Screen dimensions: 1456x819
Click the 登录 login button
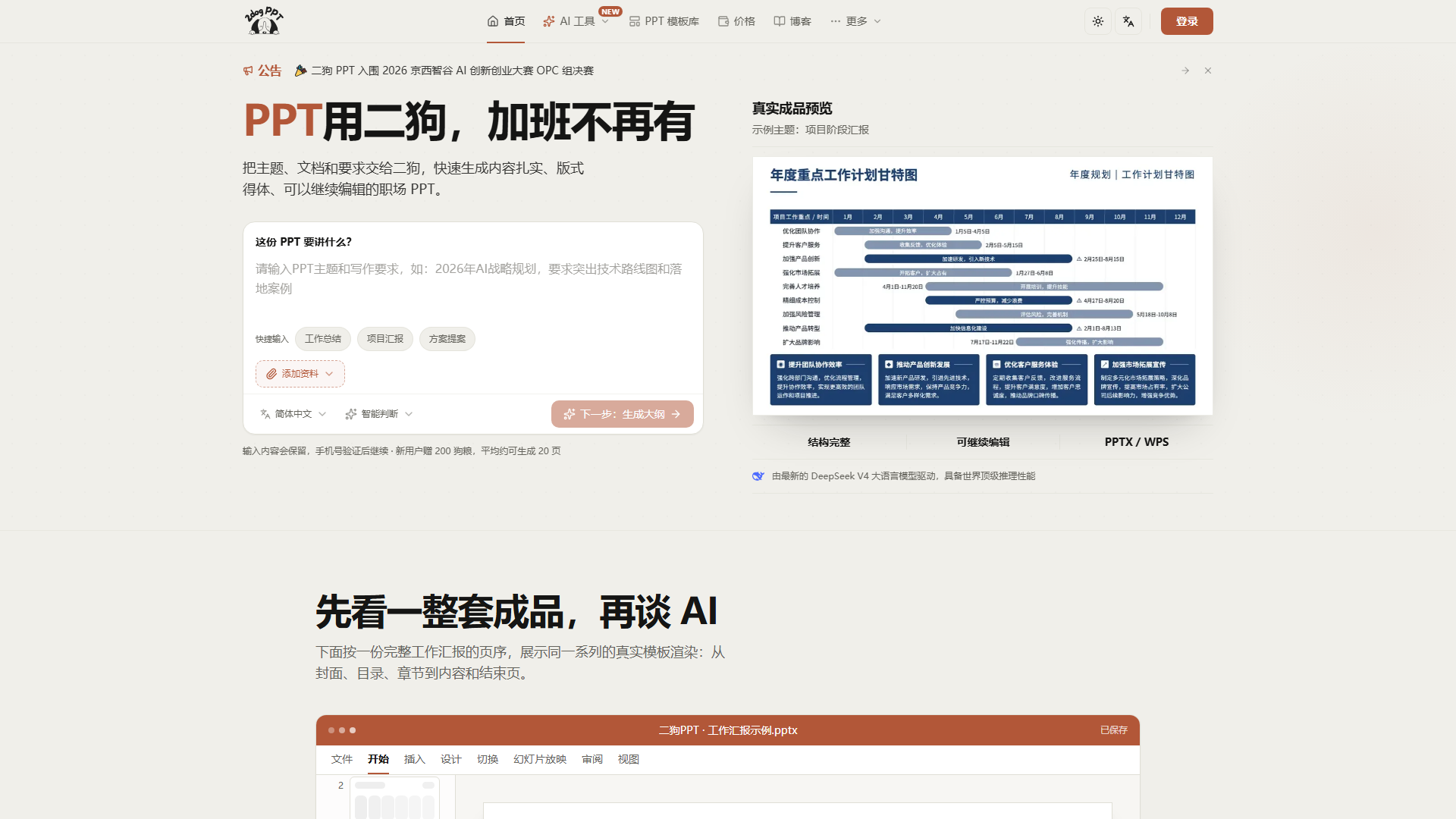coord(1187,21)
